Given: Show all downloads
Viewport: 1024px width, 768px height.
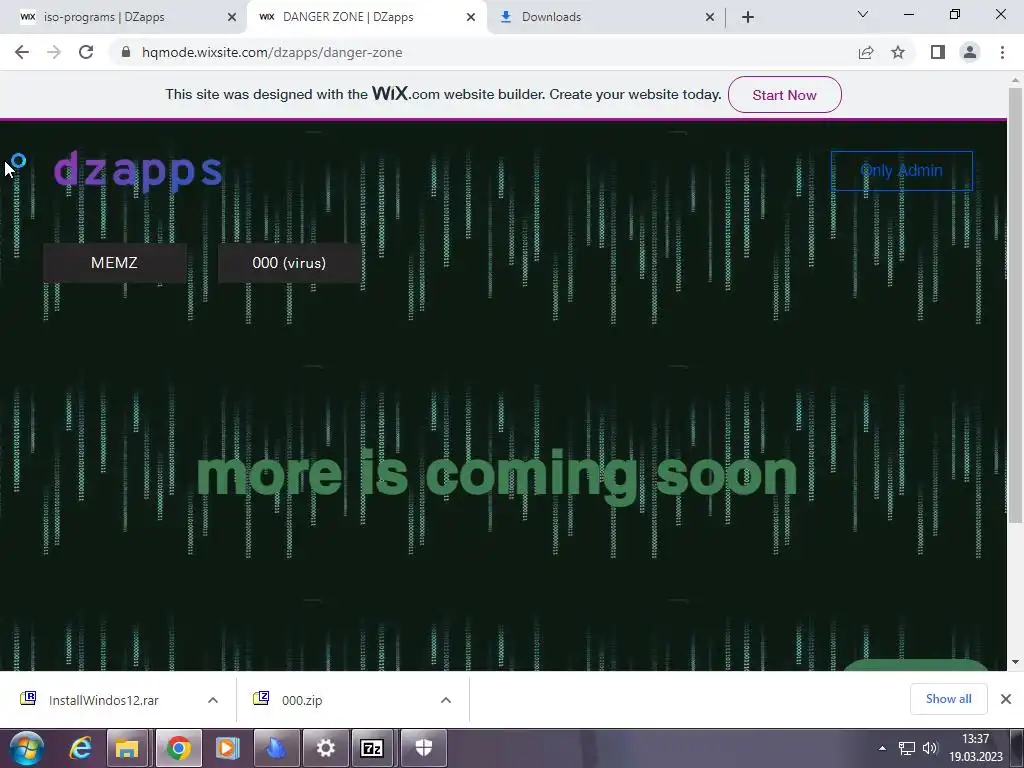Looking at the screenshot, I should pos(948,699).
